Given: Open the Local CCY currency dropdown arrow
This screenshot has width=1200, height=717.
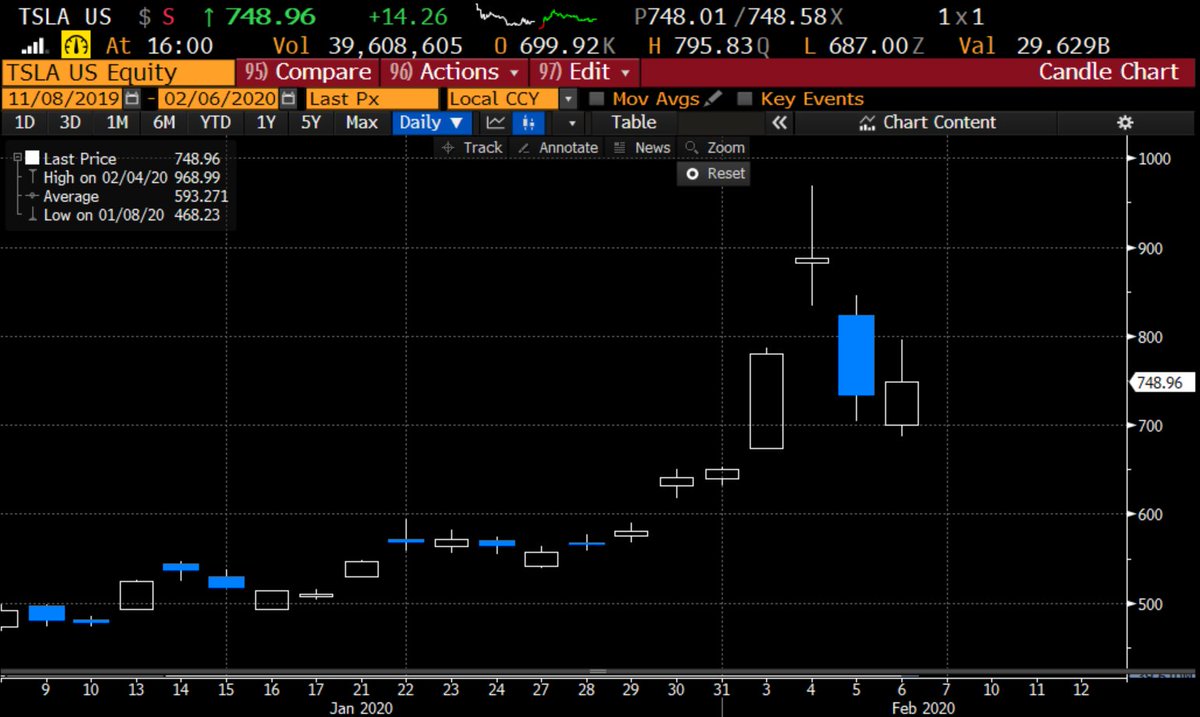Looking at the screenshot, I should pos(568,99).
